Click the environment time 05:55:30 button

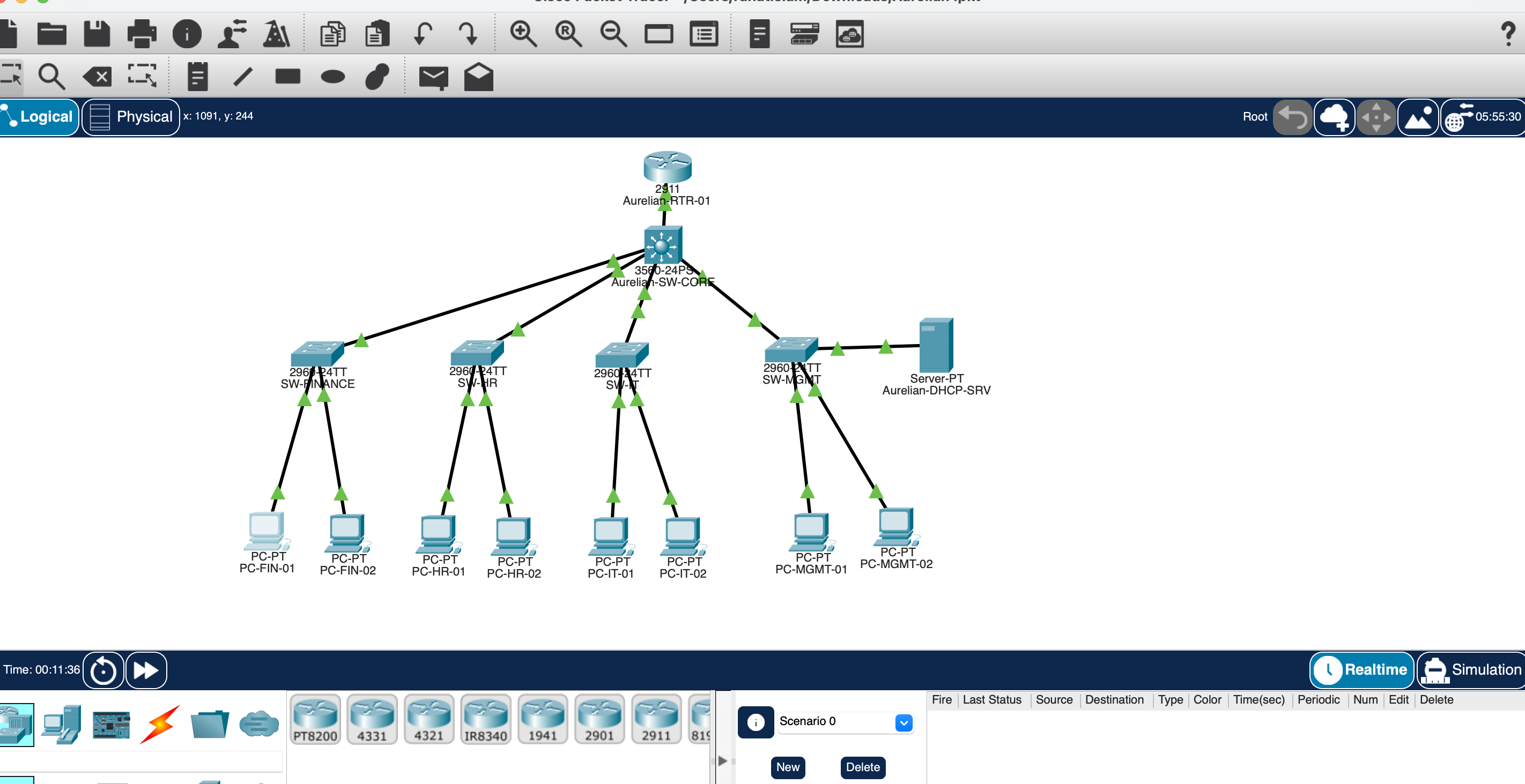click(1483, 117)
